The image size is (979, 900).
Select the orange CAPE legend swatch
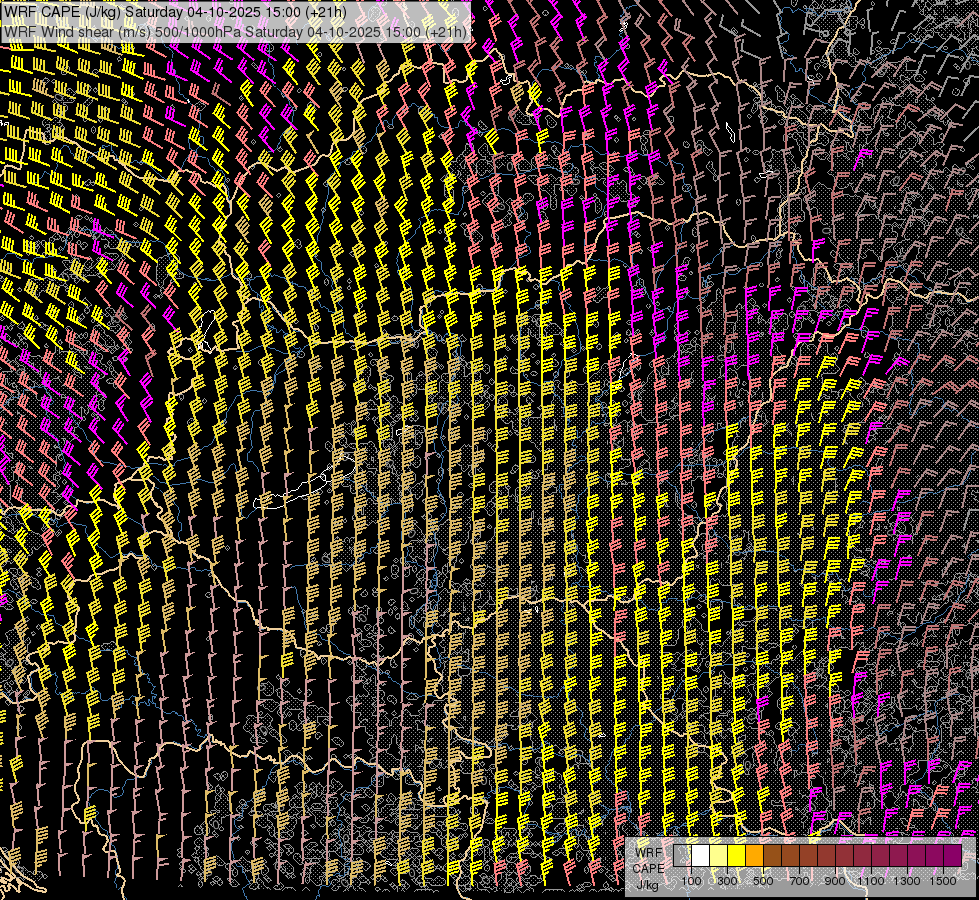click(754, 855)
